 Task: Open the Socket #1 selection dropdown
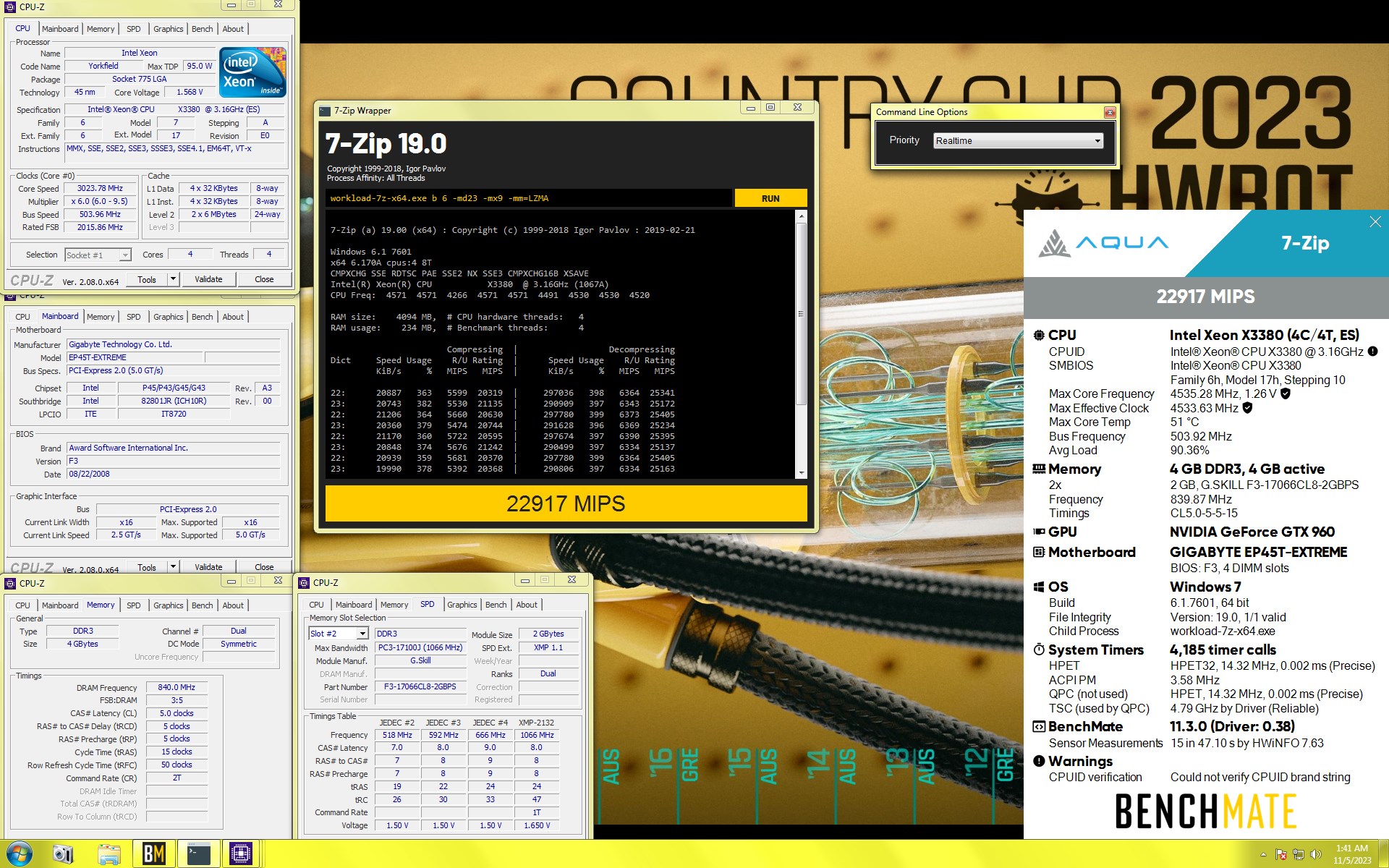coord(98,255)
